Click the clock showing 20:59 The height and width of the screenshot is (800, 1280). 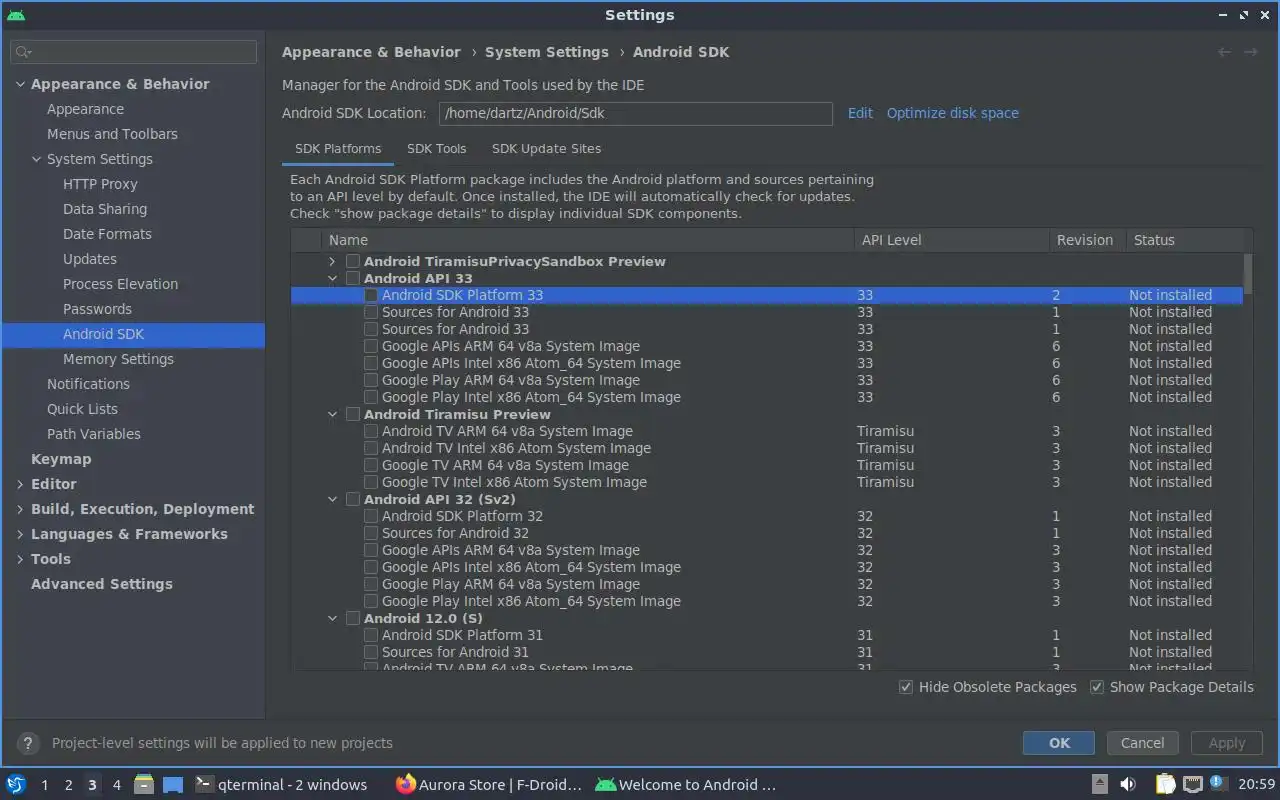pyautogui.click(x=1257, y=784)
